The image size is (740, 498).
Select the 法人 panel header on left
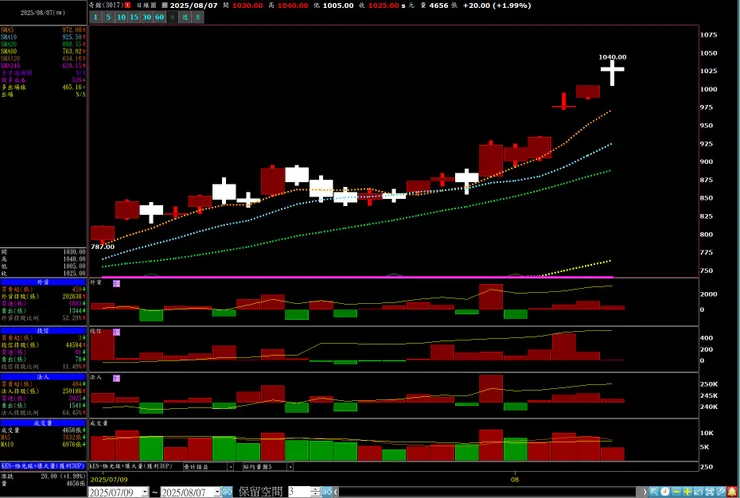(43, 377)
